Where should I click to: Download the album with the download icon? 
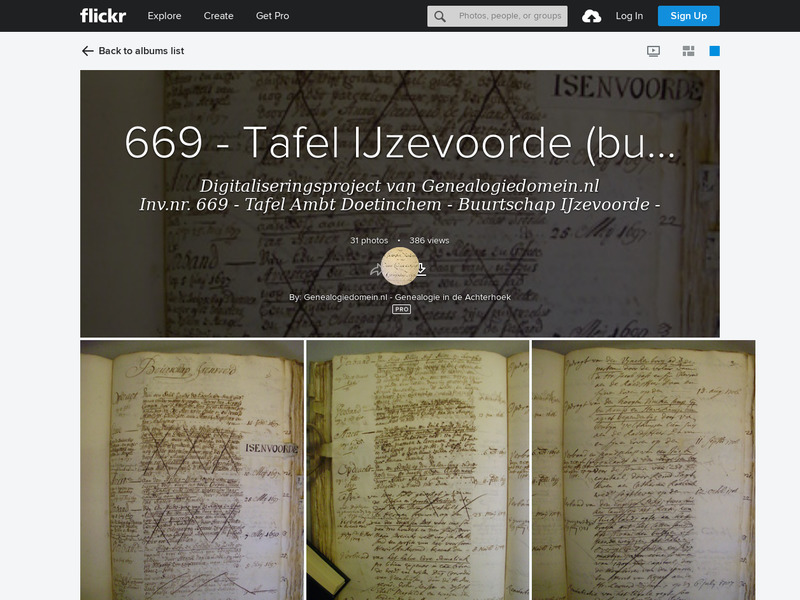tap(421, 270)
